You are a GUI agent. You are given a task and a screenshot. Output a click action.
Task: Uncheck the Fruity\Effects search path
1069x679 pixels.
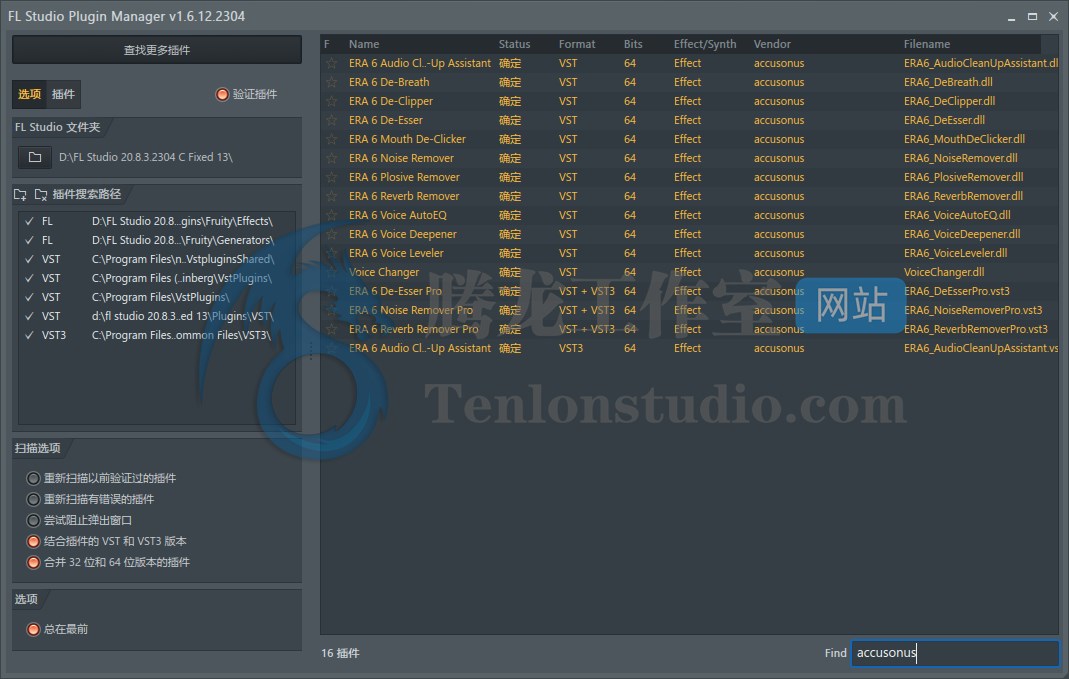(29, 222)
